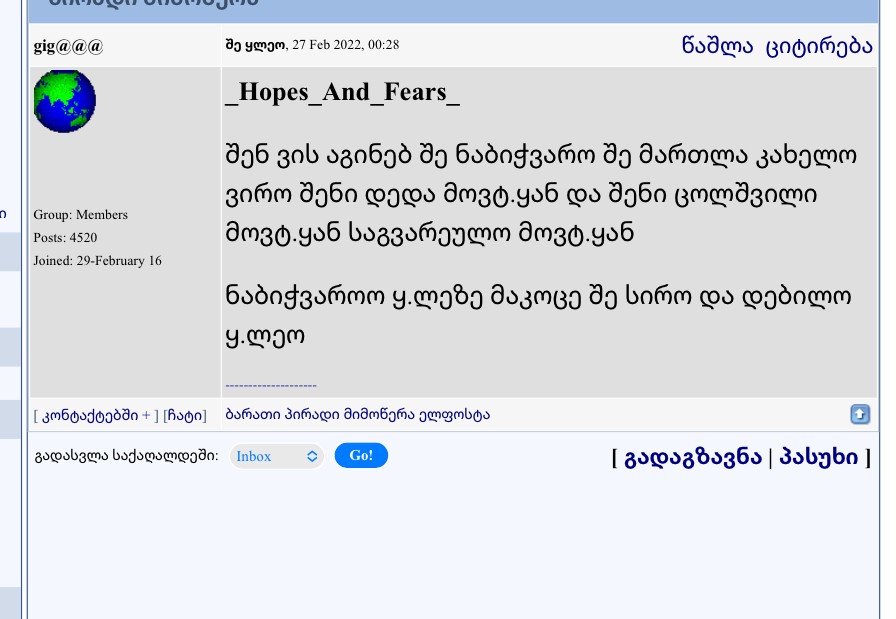Viewport: 896px width, 619px height.
Task: Add sender via კონტაქტებში + link
Action: [96, 416]
